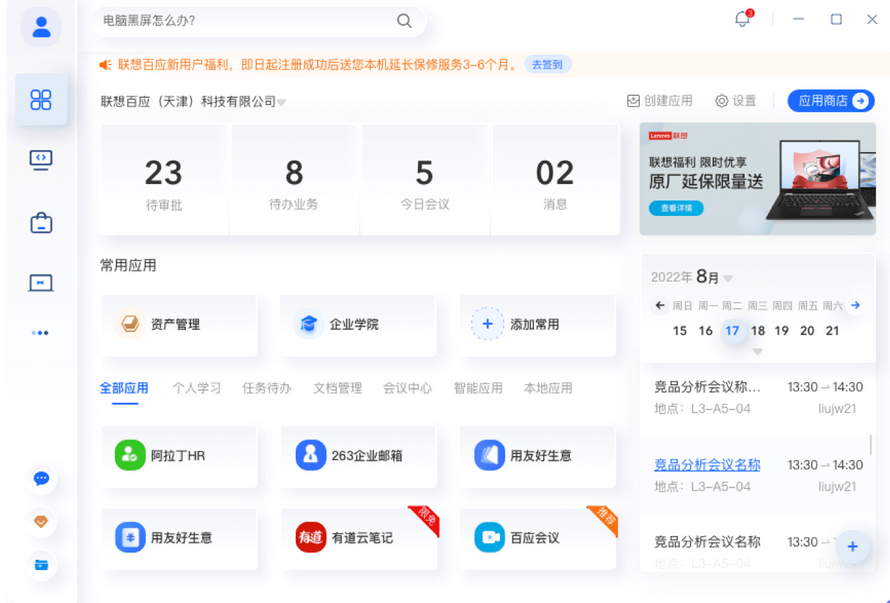This screenshot has width=890, height=603.
Task: Collapse the calendar with down triangle
Action: point(757,352)
